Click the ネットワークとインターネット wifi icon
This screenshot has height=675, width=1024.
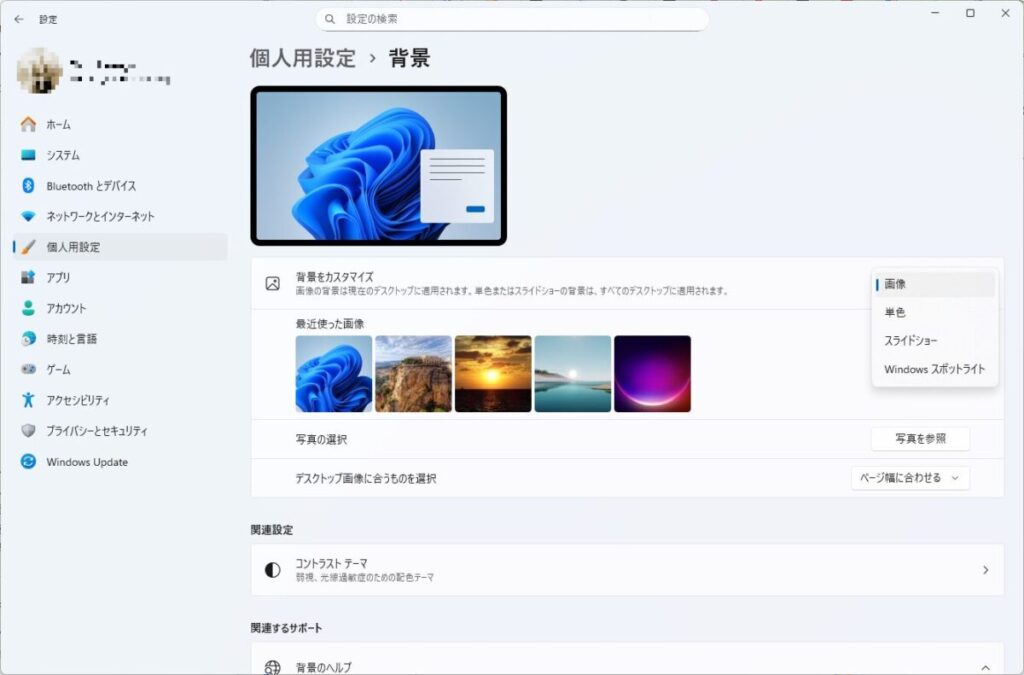pos(28,216)
